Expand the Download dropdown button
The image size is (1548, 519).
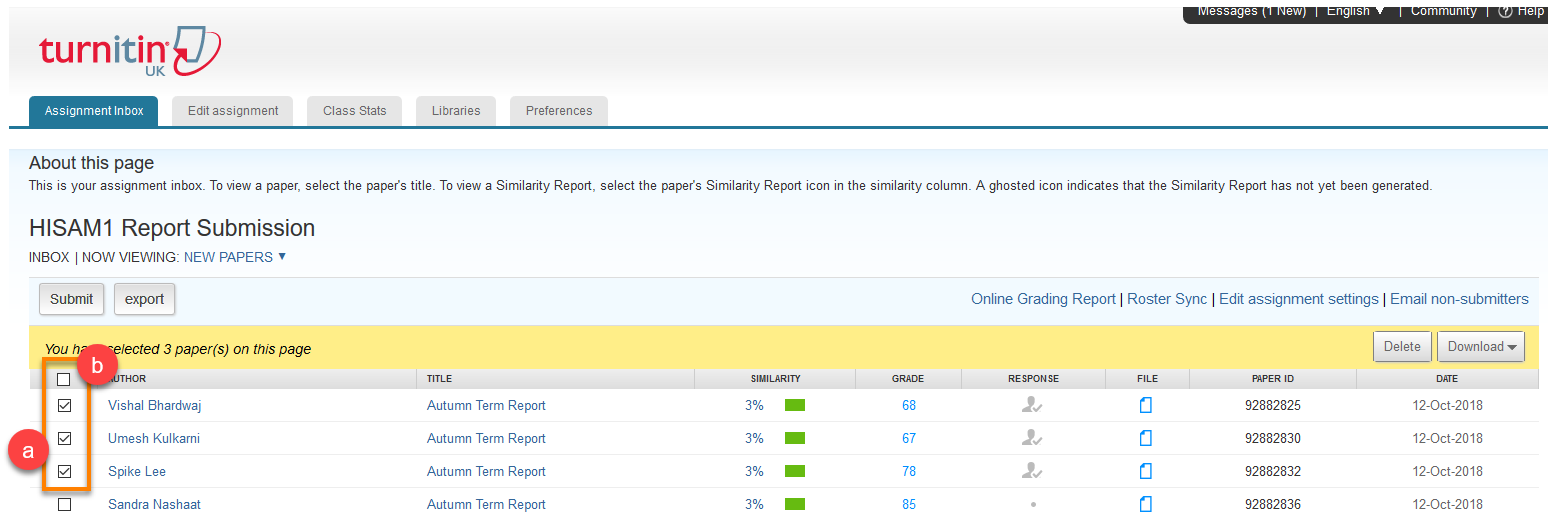pyautogui.click(x=1480, y=347)
